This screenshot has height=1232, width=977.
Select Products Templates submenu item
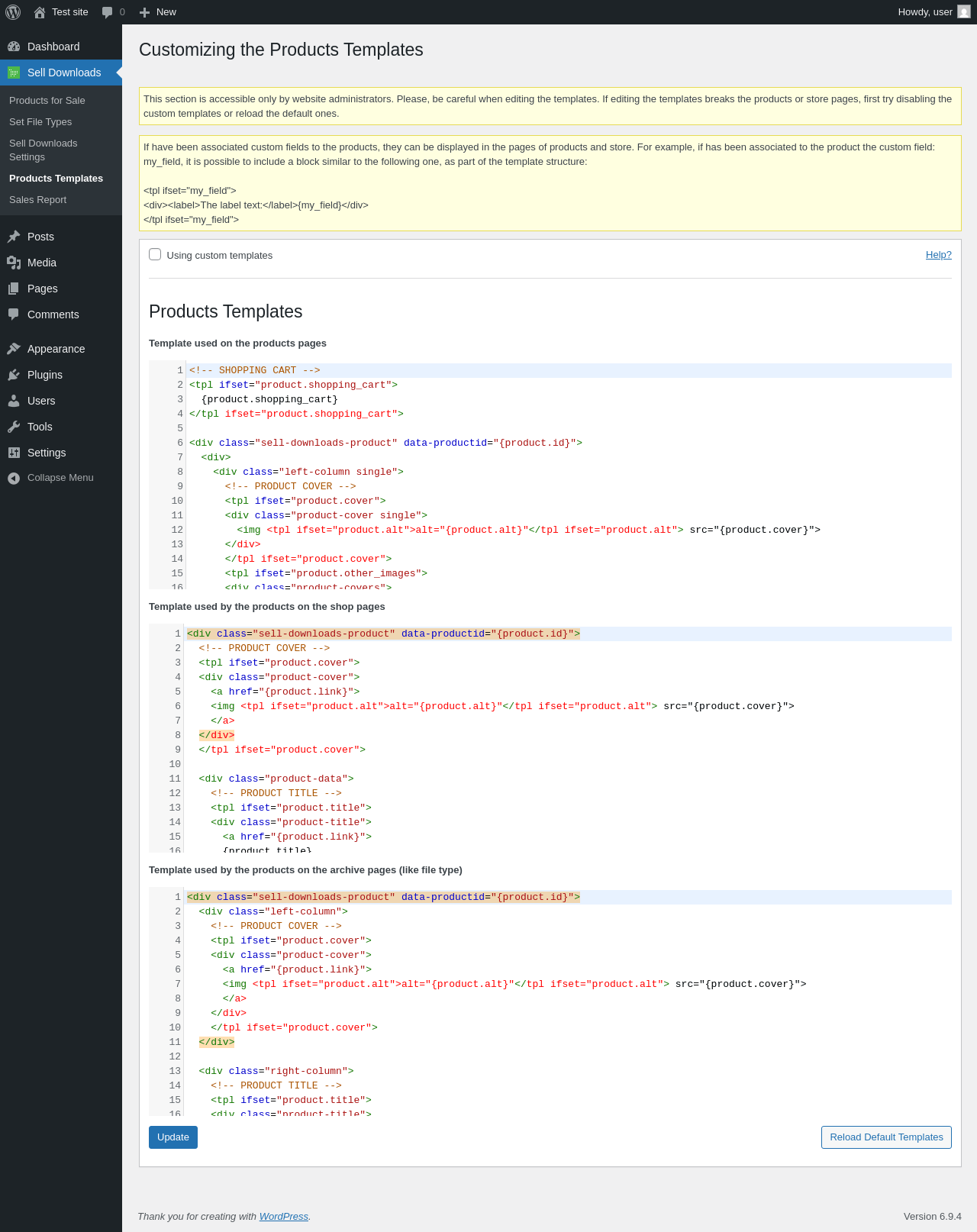56,179
